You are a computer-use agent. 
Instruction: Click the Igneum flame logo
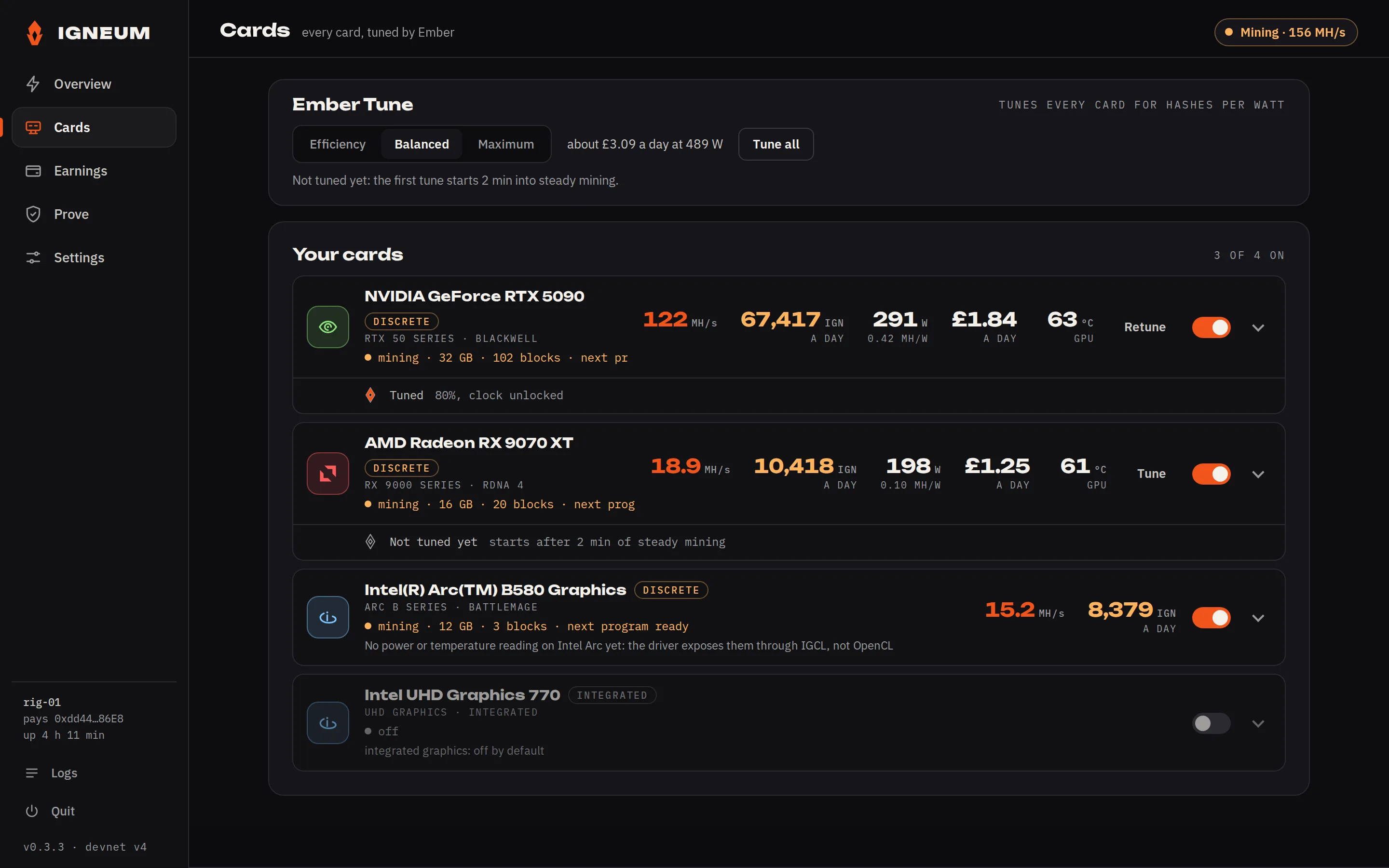pos(34,33)
